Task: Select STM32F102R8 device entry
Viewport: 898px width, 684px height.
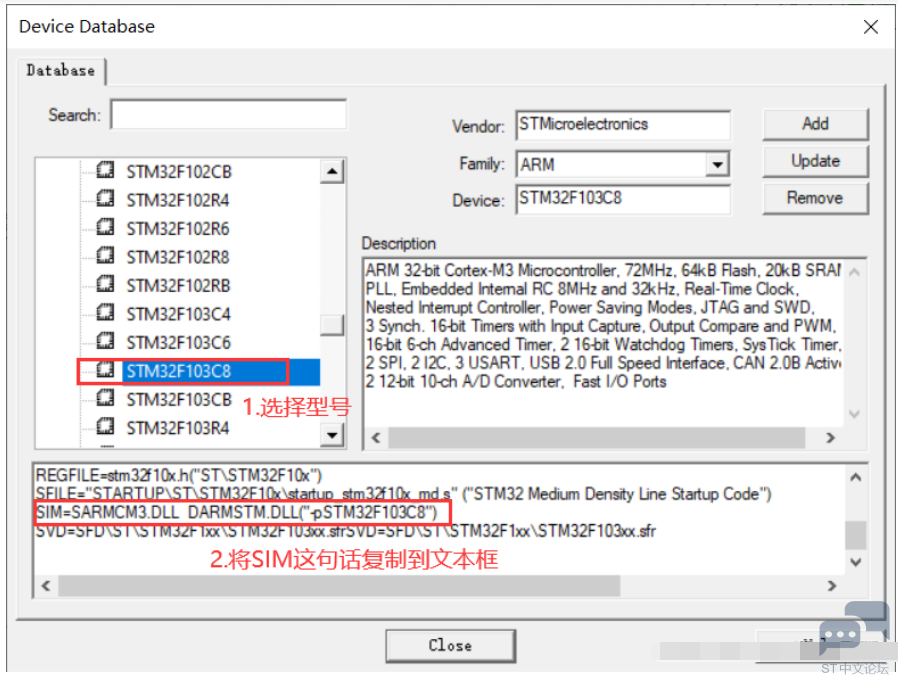Action: click(x=178, y=257)
